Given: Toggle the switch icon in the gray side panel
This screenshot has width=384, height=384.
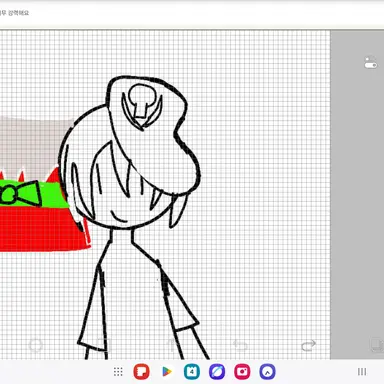Looking at the screenshot, I should [x=370, y=62].
